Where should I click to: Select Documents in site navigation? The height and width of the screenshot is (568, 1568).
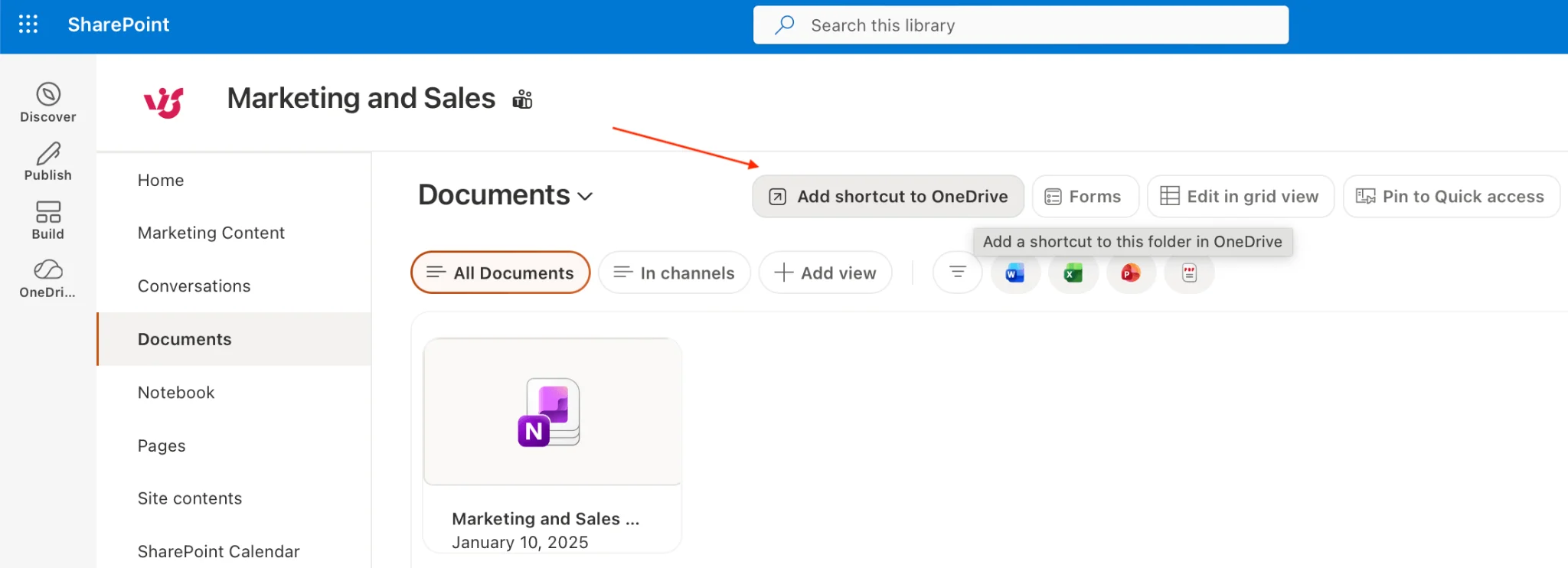click(234, 339)
